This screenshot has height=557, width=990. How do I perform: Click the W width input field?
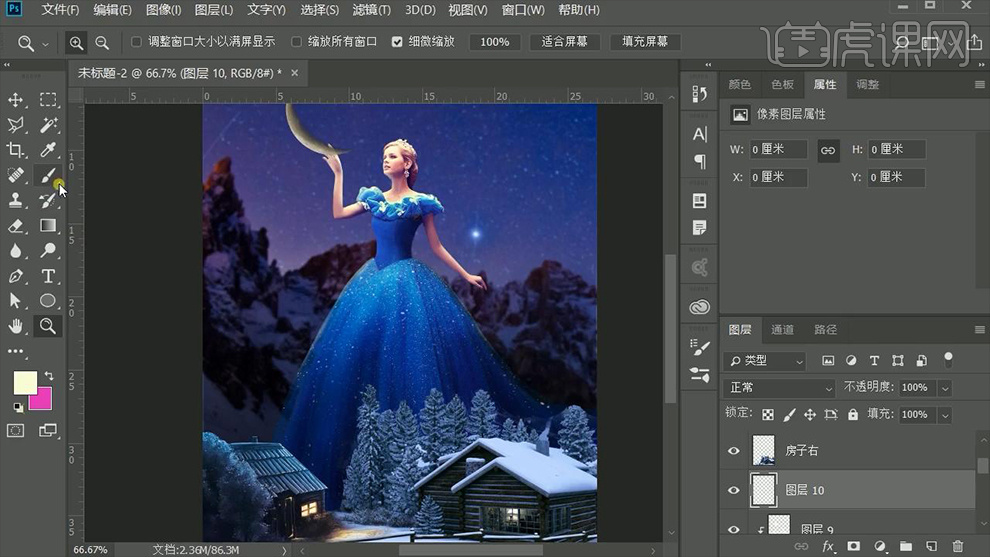click(780, 149)
